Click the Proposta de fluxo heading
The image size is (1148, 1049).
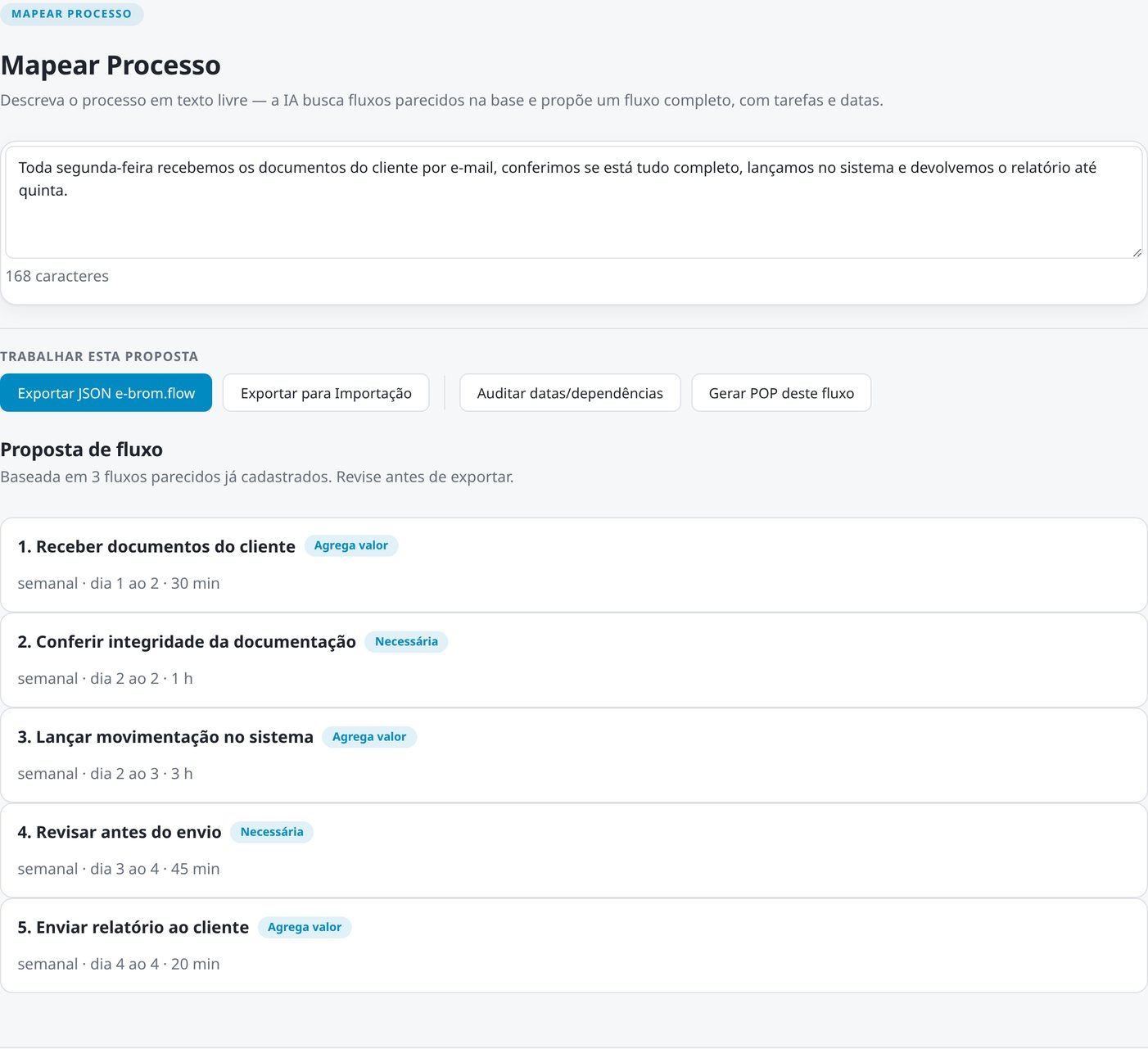(82, 450)
